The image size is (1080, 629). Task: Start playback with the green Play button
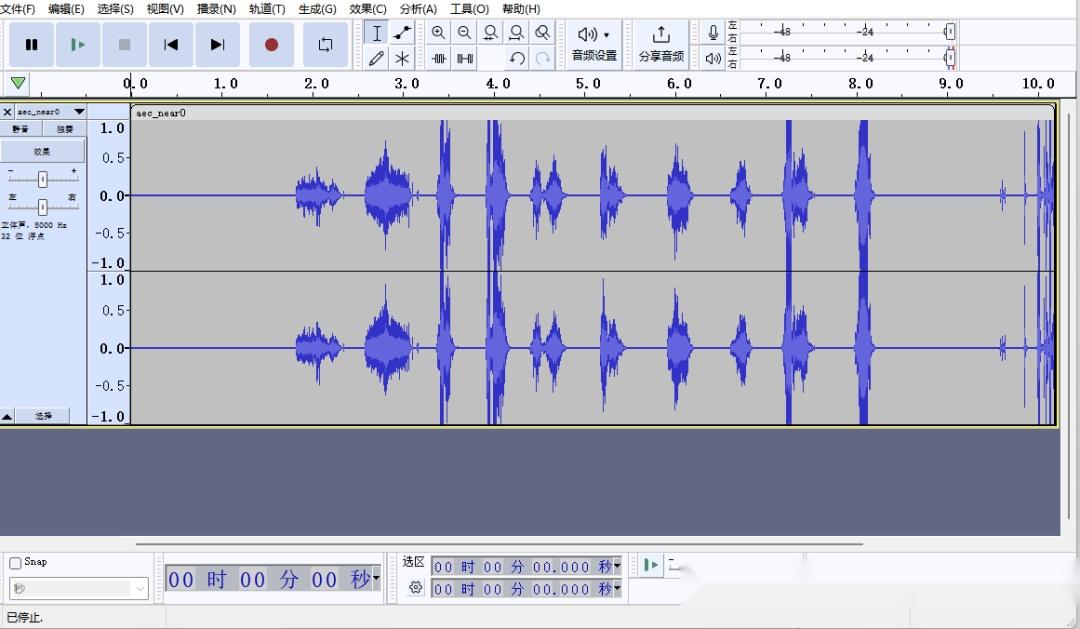[x=78, y=45]
